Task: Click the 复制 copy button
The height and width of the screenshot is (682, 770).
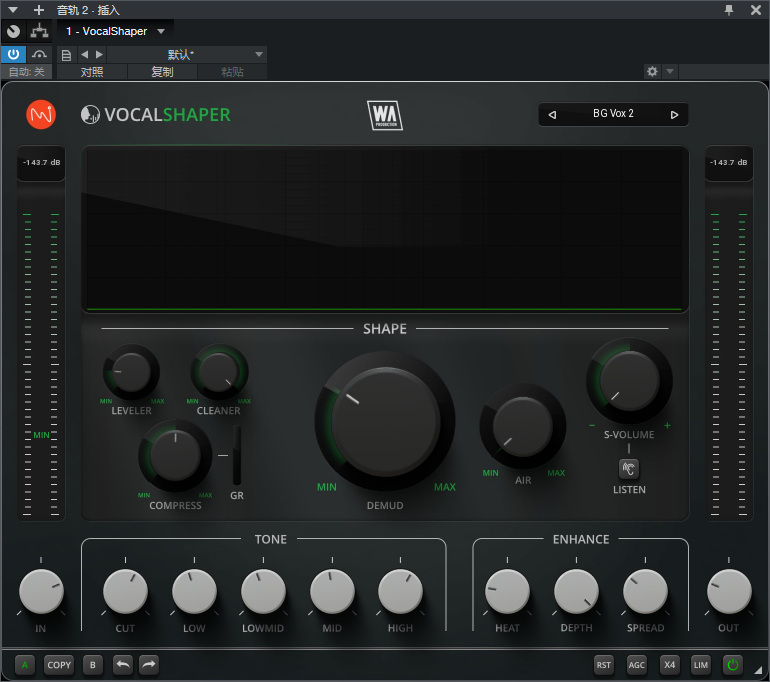Action: click(x=162, y=72)
